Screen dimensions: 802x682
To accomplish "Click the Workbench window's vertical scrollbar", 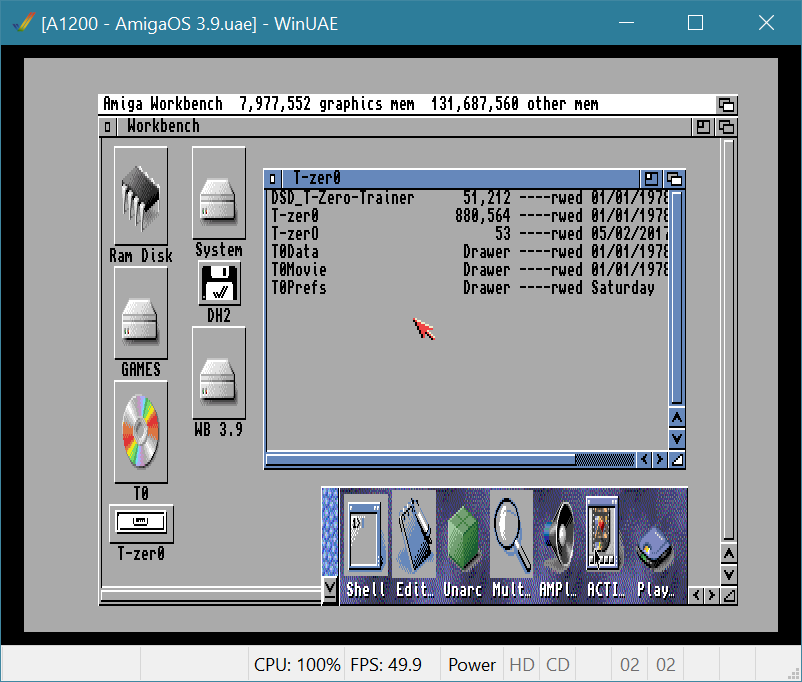I will click(729, 340).
